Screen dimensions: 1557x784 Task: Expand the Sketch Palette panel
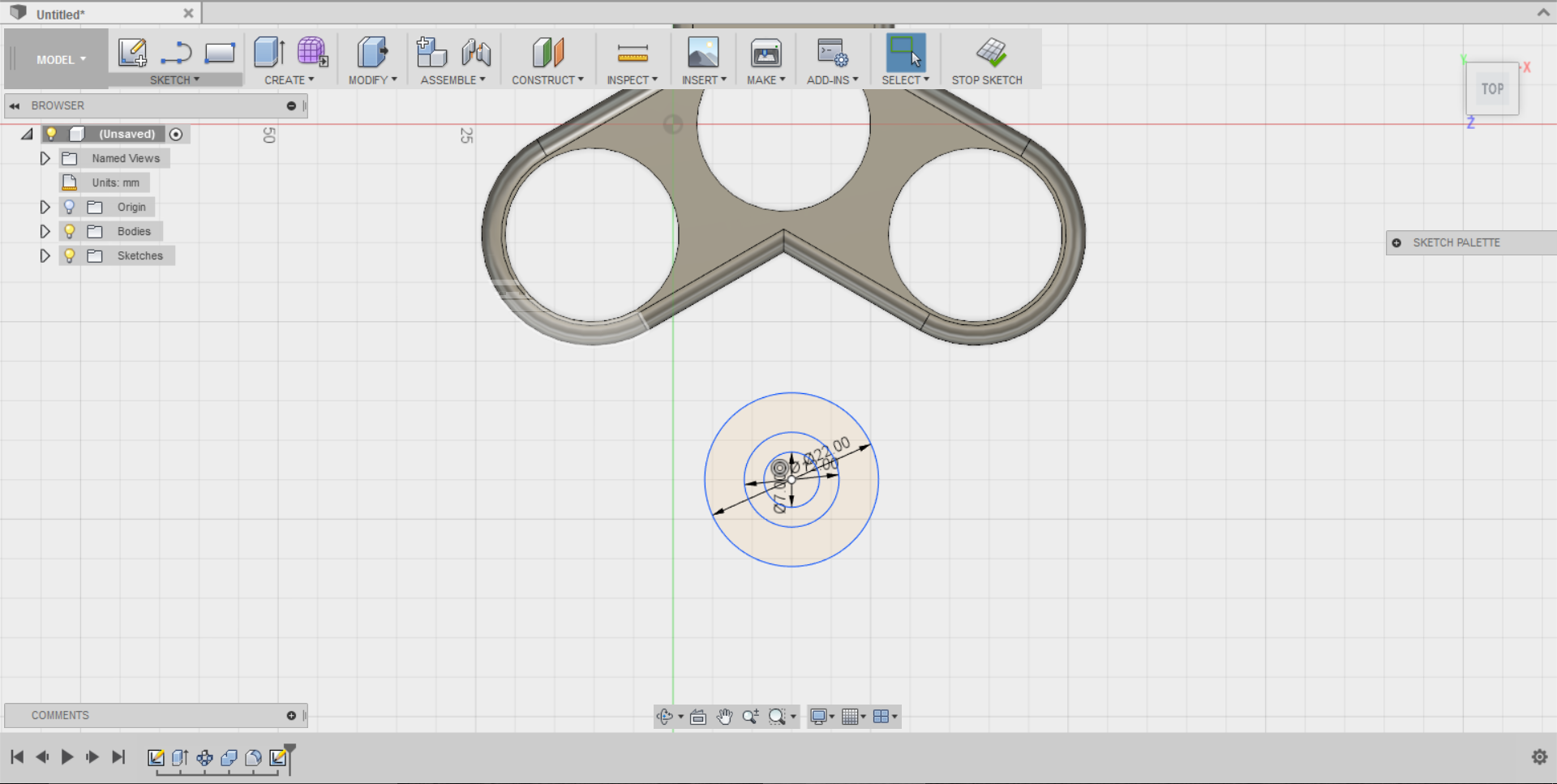pyautogui.click(x=1396, y=242)
